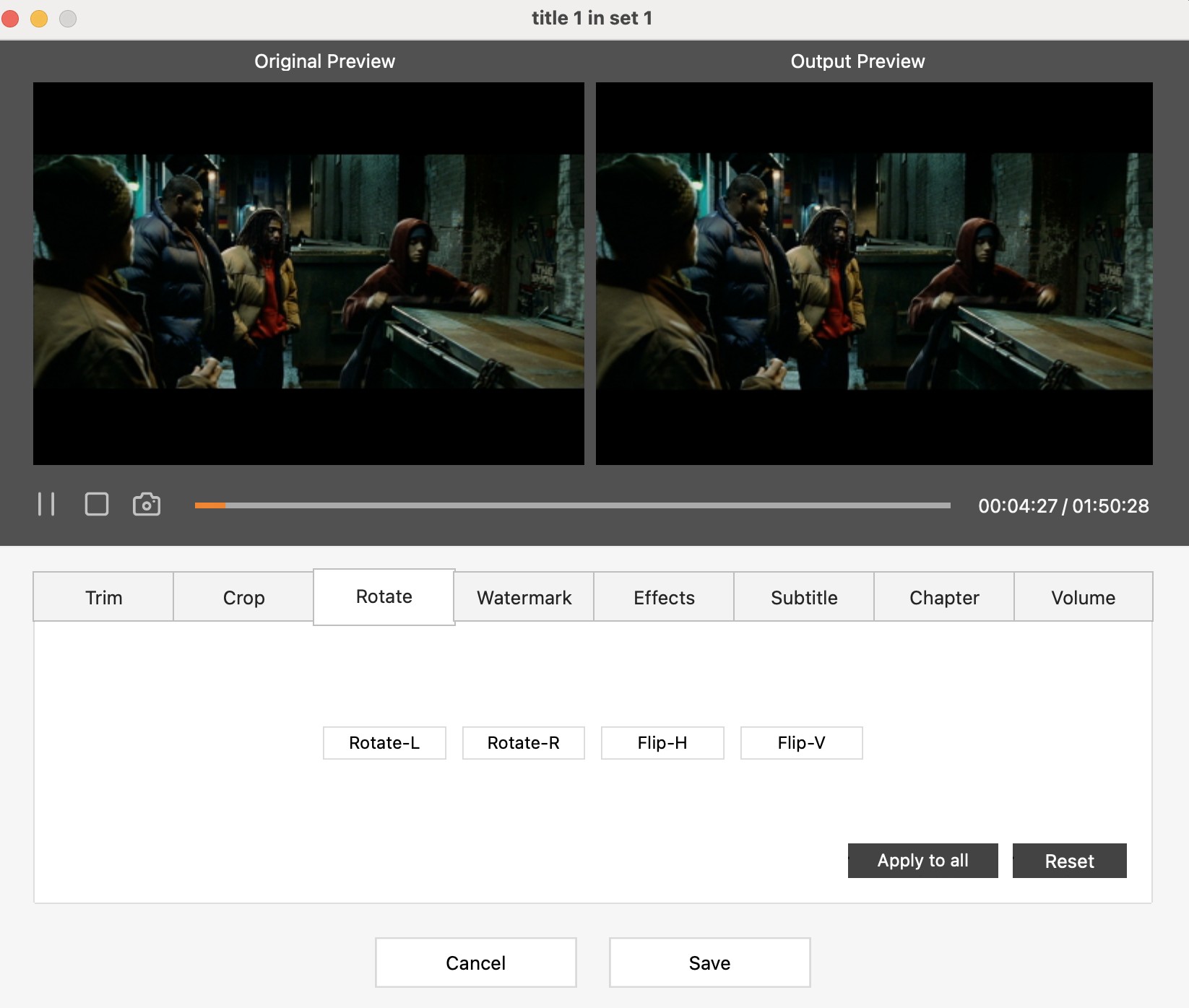Switch to the Subtitle tab
The image size is (1189, 1008).
(804, 597)
